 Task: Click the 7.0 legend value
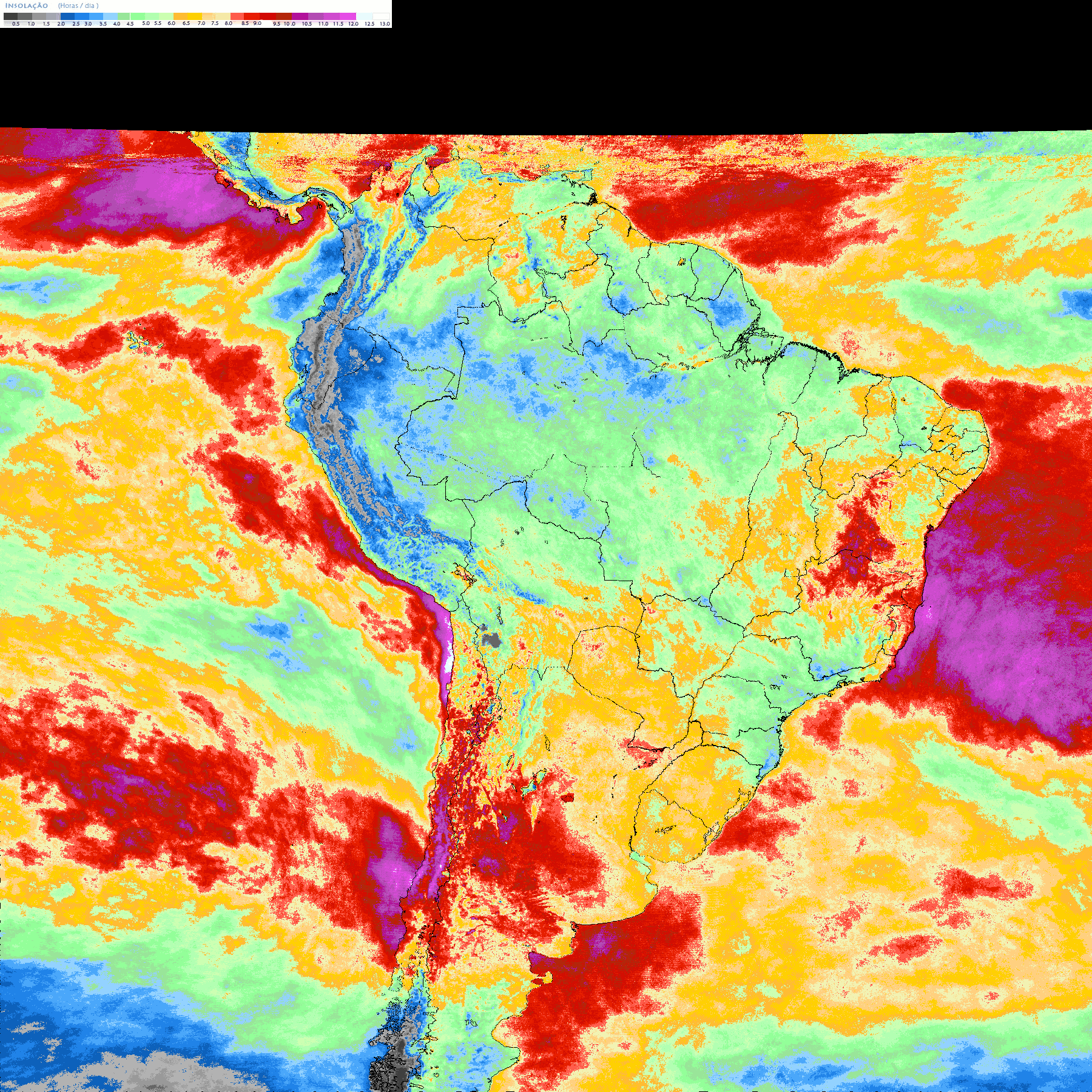(x=201, y=23)
